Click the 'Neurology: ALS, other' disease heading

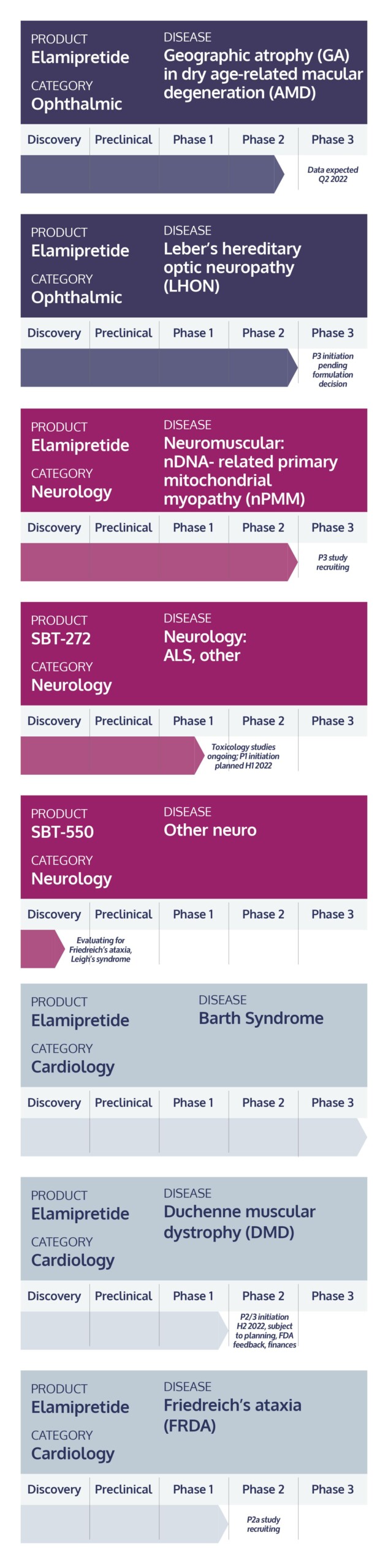(x=205, y=646)
